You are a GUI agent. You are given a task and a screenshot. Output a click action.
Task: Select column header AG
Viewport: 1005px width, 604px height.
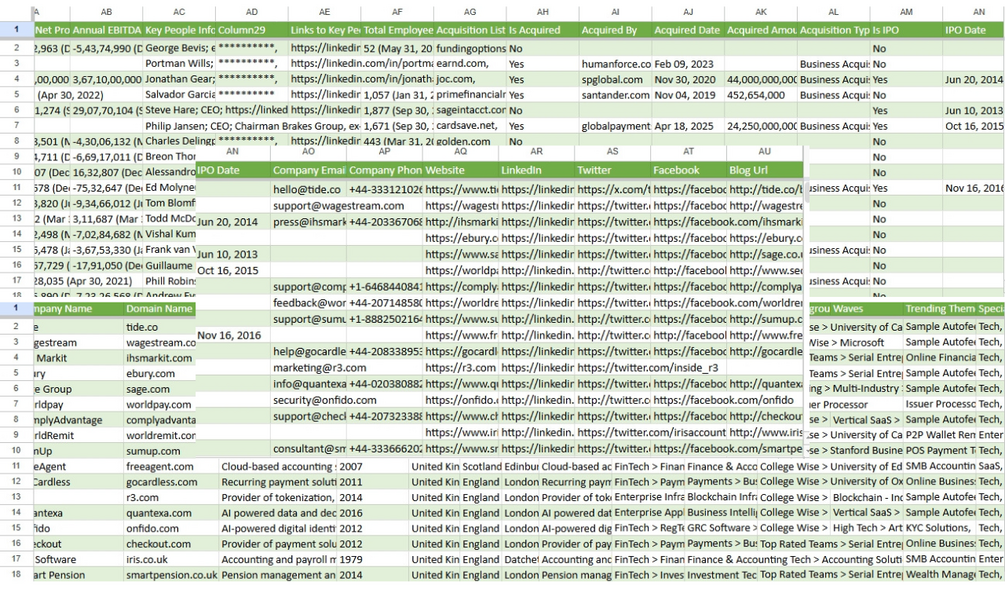coord(470,12)
